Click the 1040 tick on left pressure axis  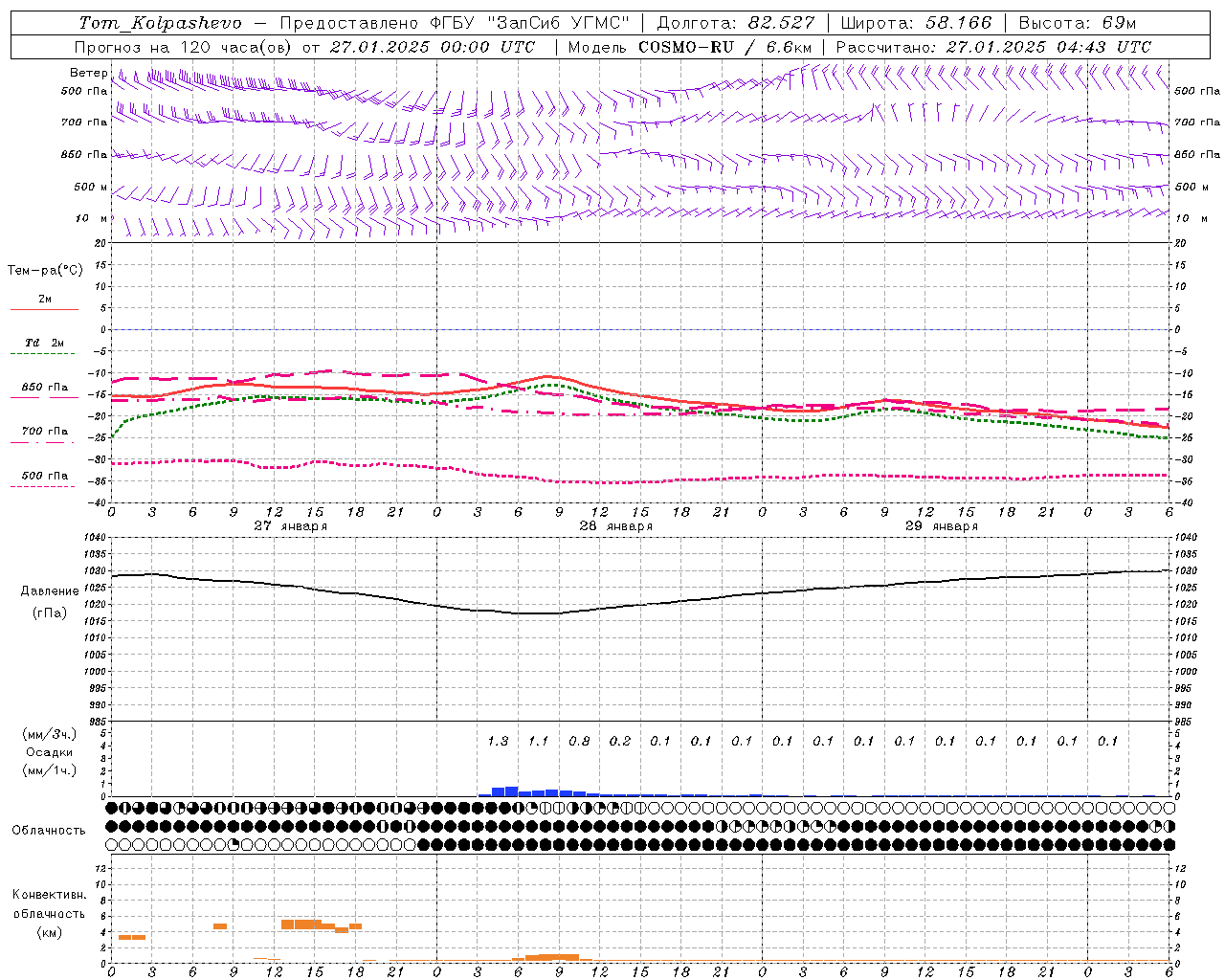[94, 538]
